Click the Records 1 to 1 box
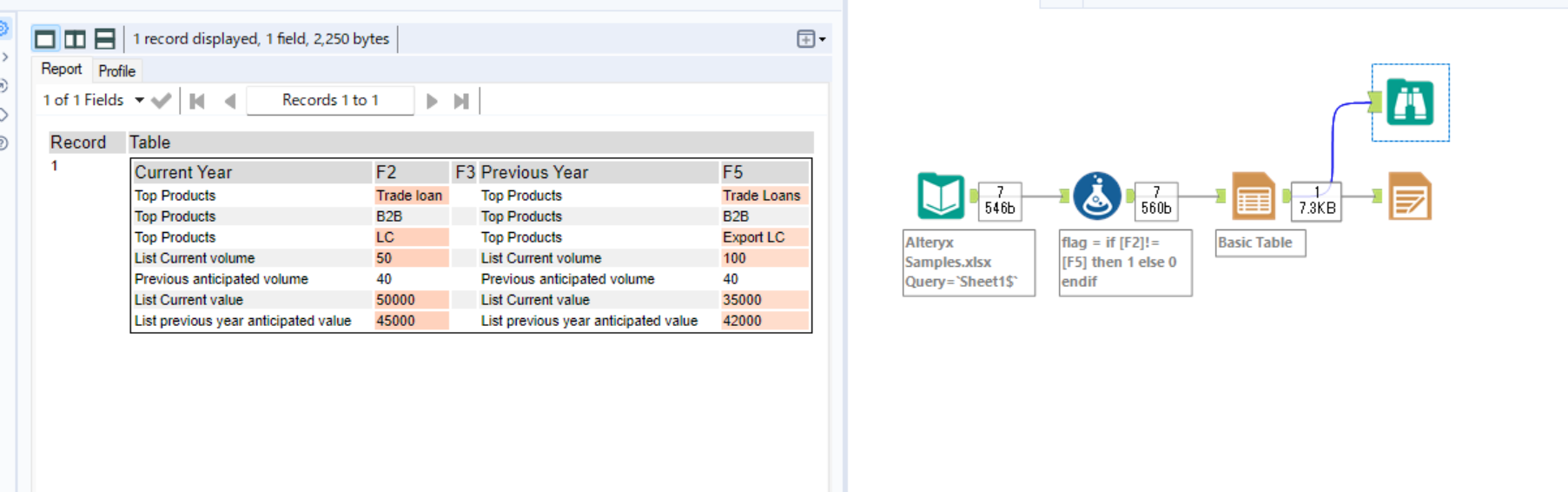This screenshot has width=1568, height=492. 330,100
